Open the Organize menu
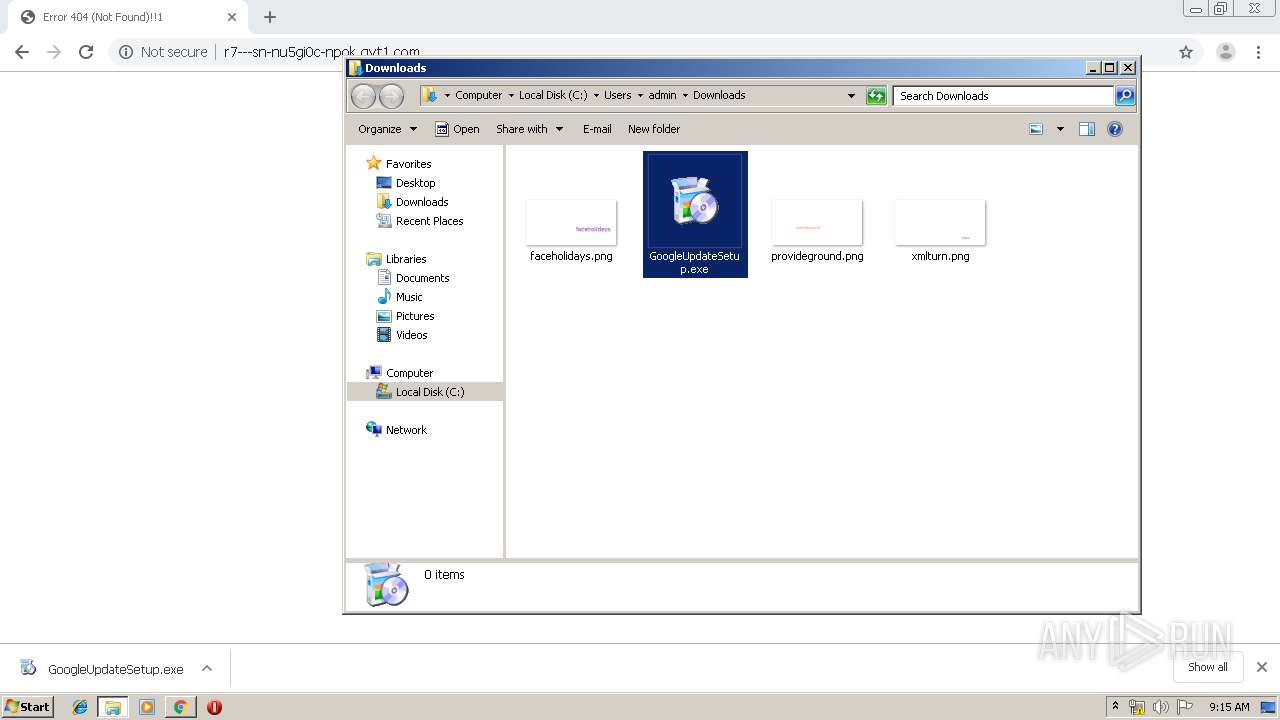 pyautogui.click(x=388, y=129)
